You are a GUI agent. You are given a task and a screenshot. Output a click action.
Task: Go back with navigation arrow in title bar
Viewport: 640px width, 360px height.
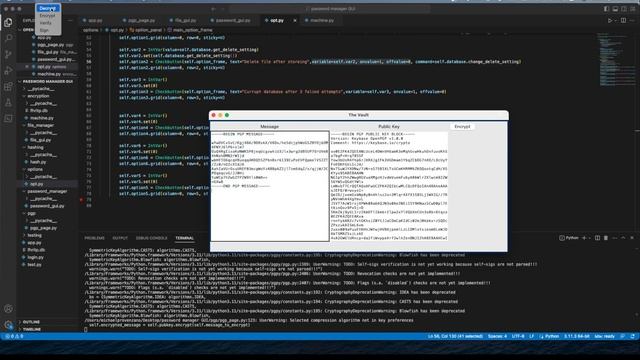(x=213, y=9)
